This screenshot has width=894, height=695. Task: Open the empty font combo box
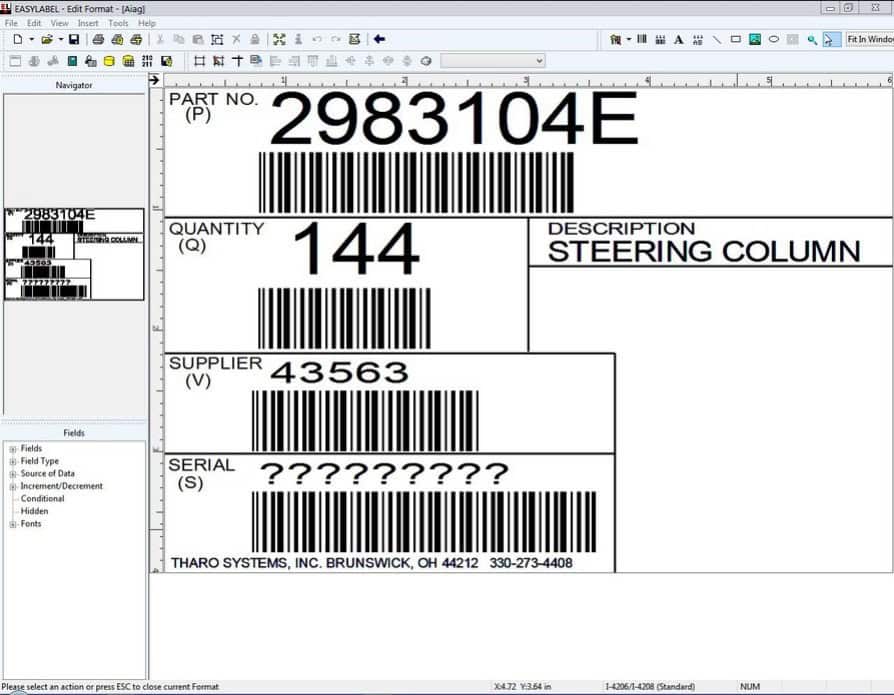pos(493,60)
